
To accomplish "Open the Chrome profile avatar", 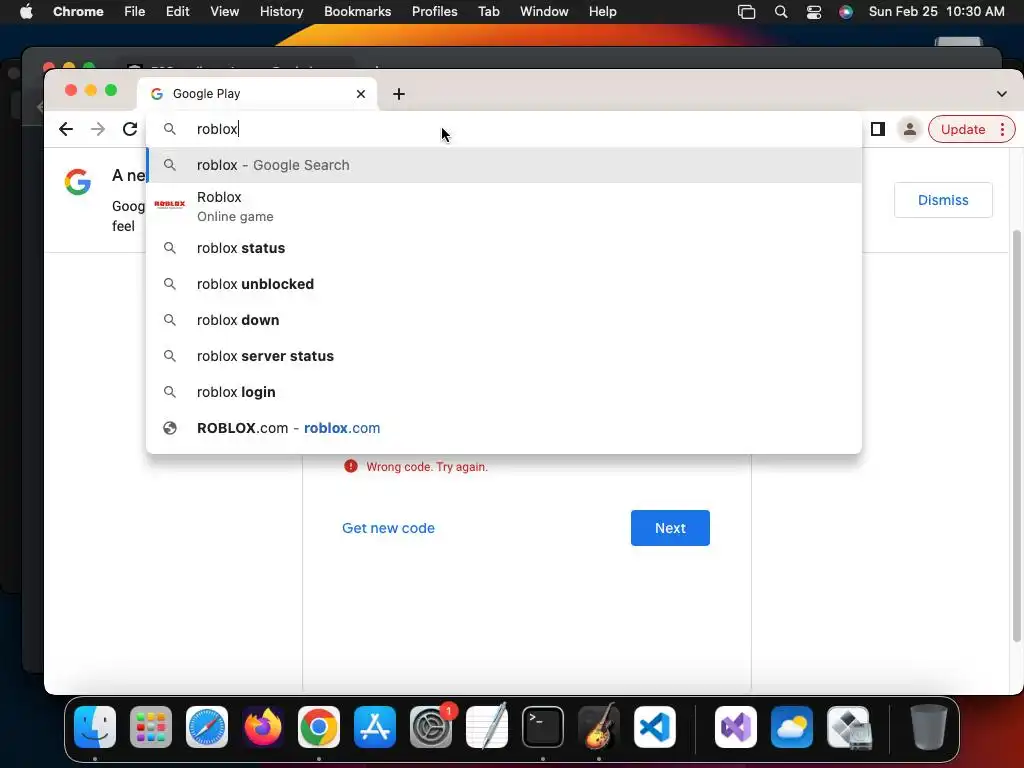I will pyautogui.click(x=909, y=129).
